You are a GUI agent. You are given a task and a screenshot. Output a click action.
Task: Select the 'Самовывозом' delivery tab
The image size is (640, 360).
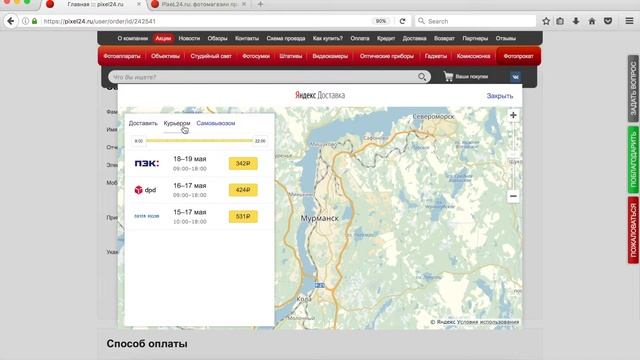pyautogui.click(x=216, y=123)
